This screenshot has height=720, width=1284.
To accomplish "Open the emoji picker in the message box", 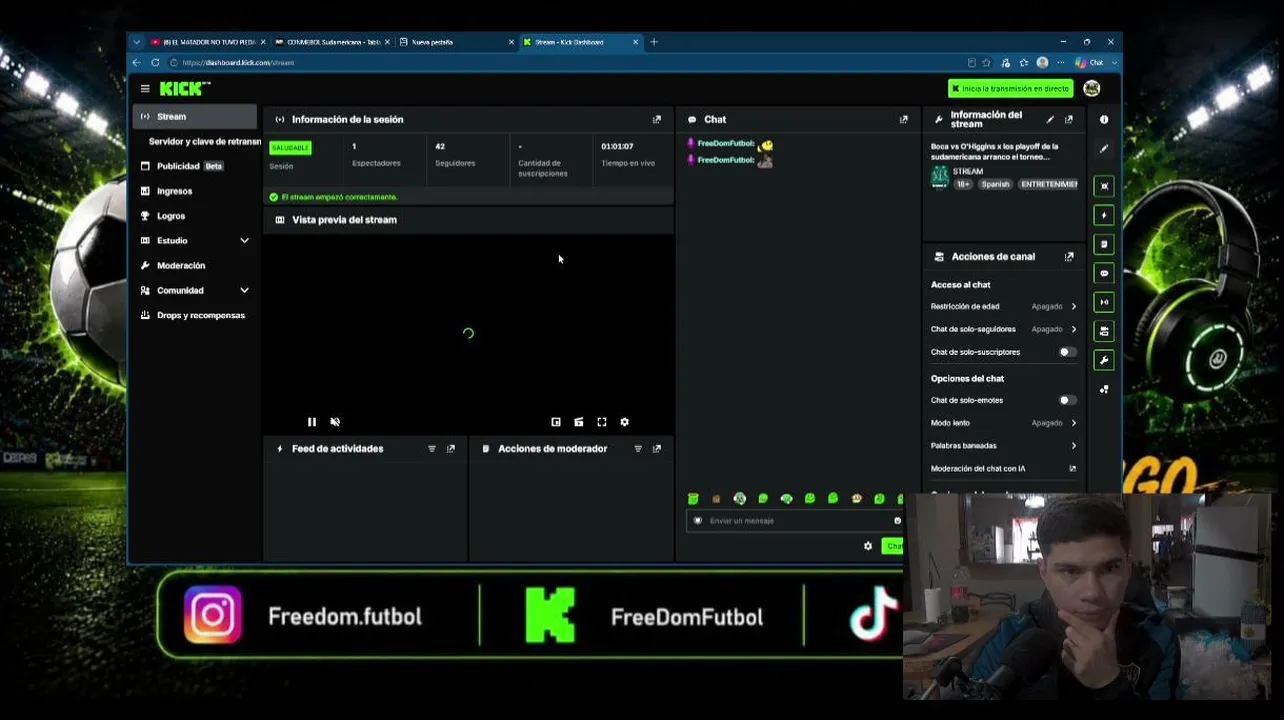I will click(897, 521).
